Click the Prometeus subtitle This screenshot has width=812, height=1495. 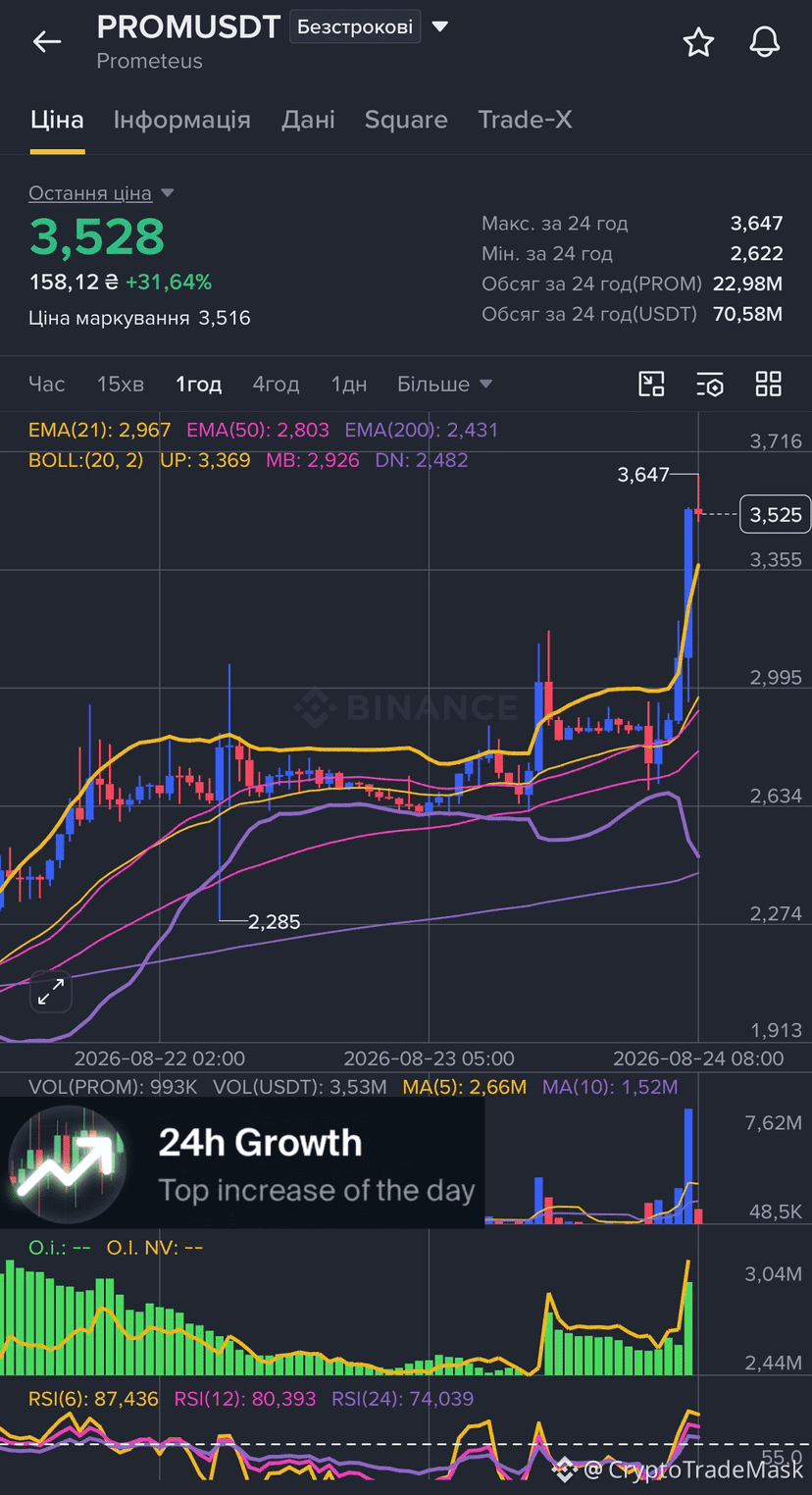149,61
